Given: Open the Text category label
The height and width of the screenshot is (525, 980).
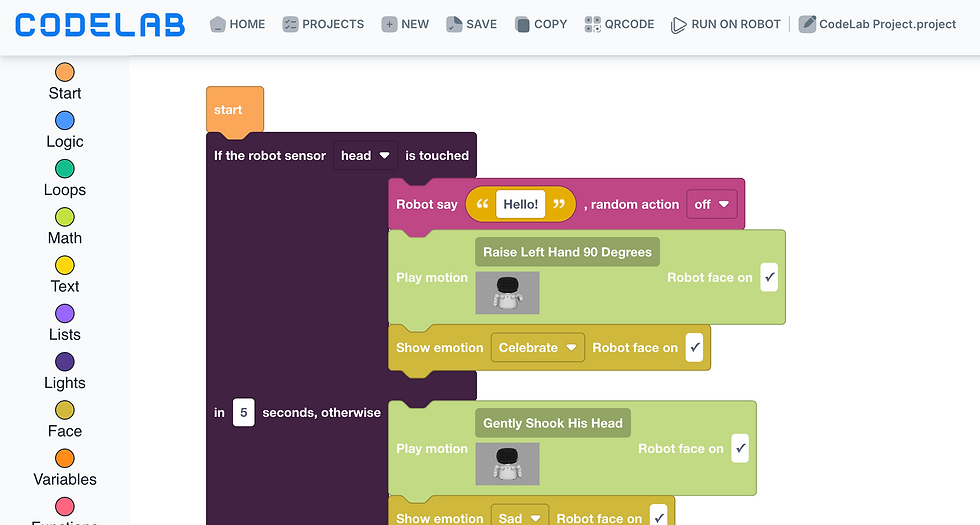Looking at the screenshot, I should pyautogui.click(x=65, y=286).
